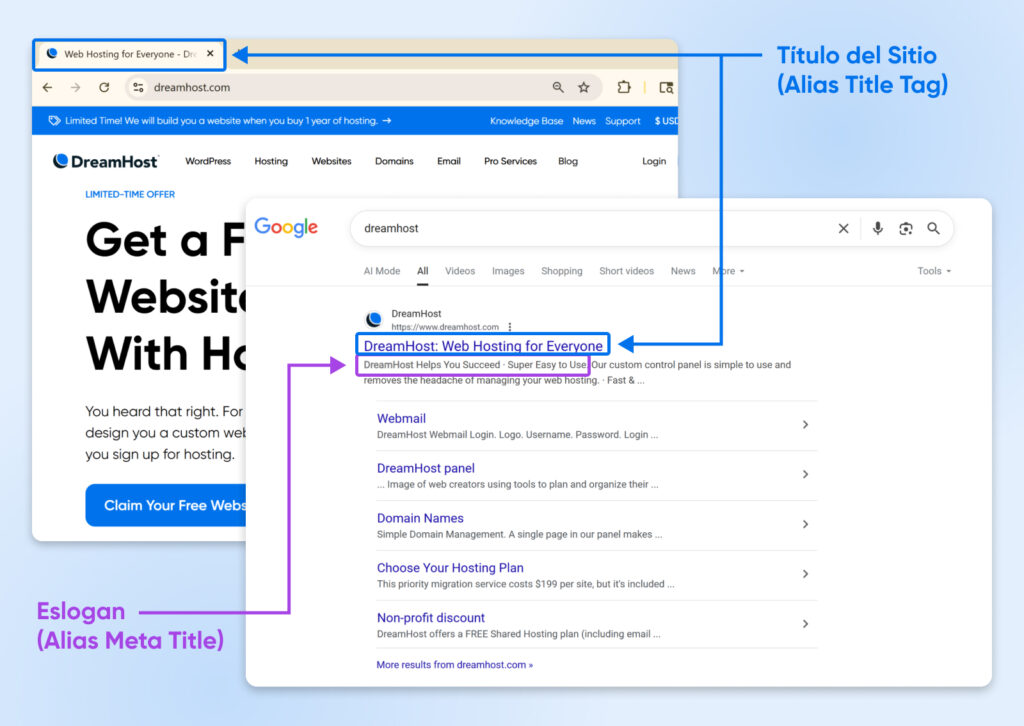Clear the search query with the X icon

843,228
